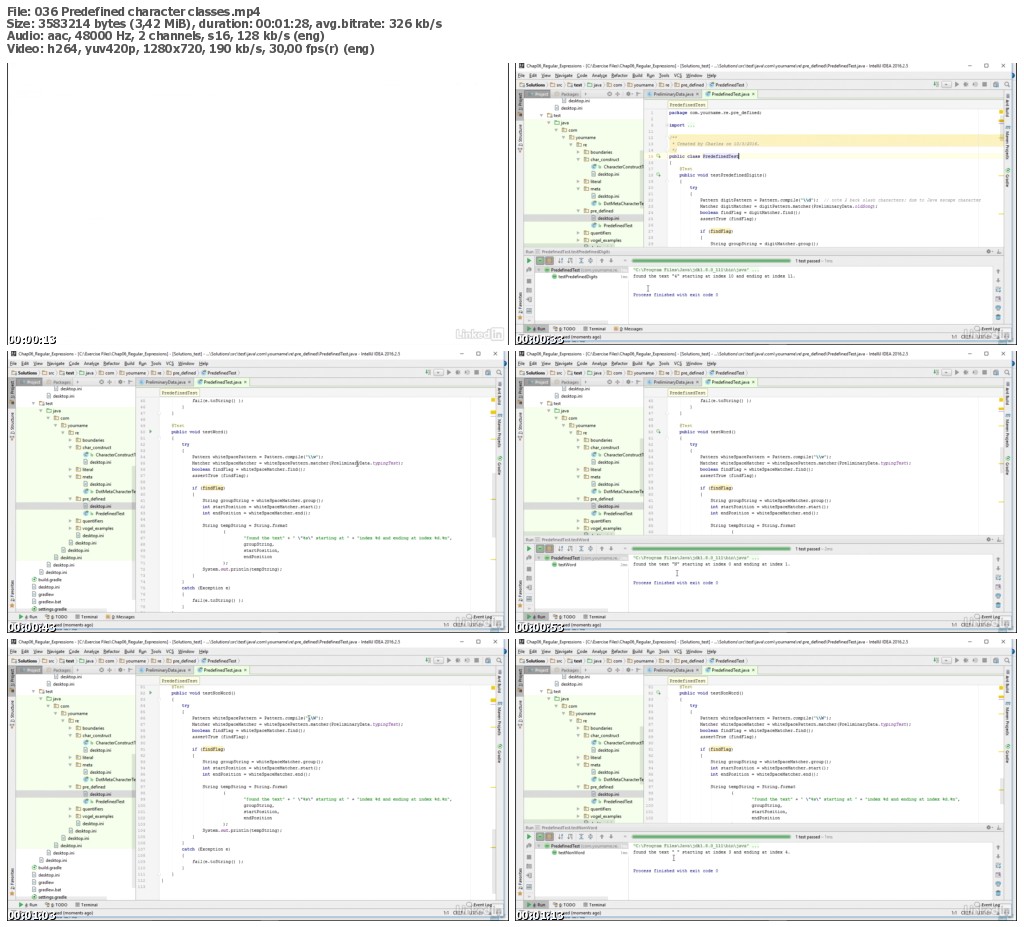1024x927 pixels.
Task: Click Project panel collapse-all icon in 00:01:03 frame
Action: pyautogui.click(x=111, y=670)
